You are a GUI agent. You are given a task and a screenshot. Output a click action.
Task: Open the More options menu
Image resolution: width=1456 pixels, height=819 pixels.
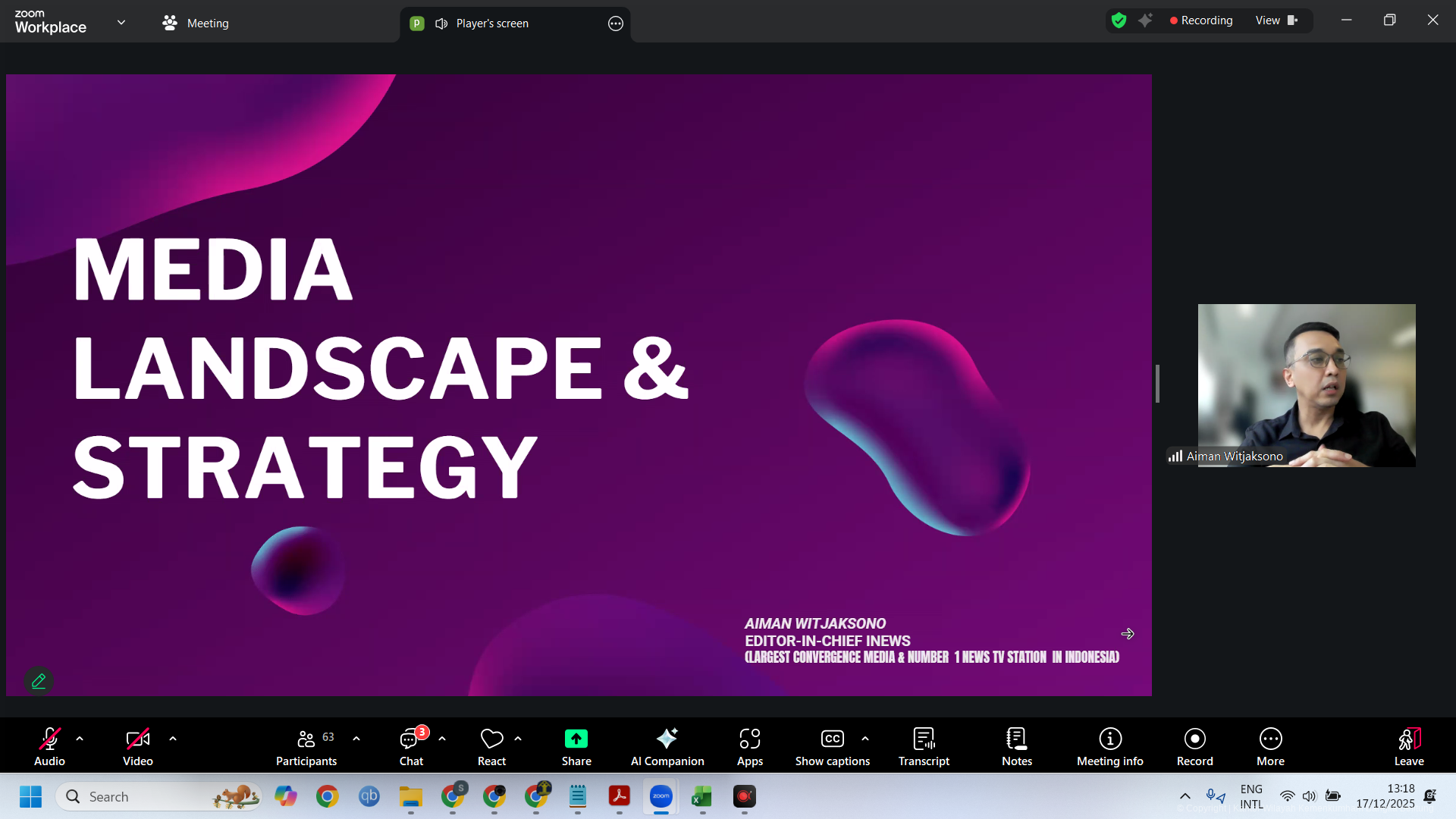pyautogui.click(x=1270, y=746)
